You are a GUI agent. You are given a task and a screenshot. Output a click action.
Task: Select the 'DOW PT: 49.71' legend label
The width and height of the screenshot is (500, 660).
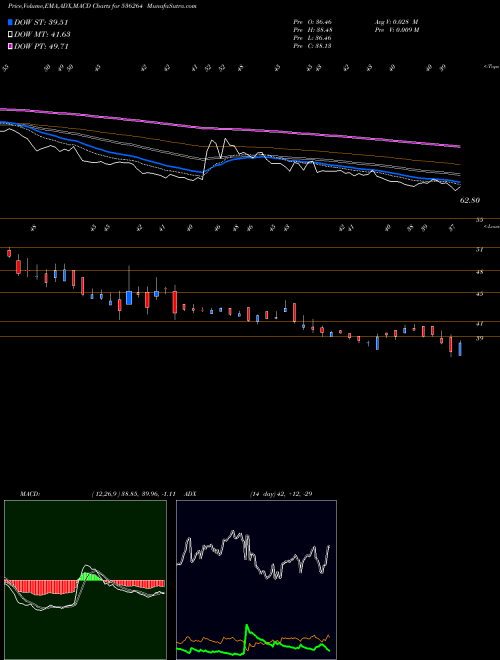pos(41,46)
